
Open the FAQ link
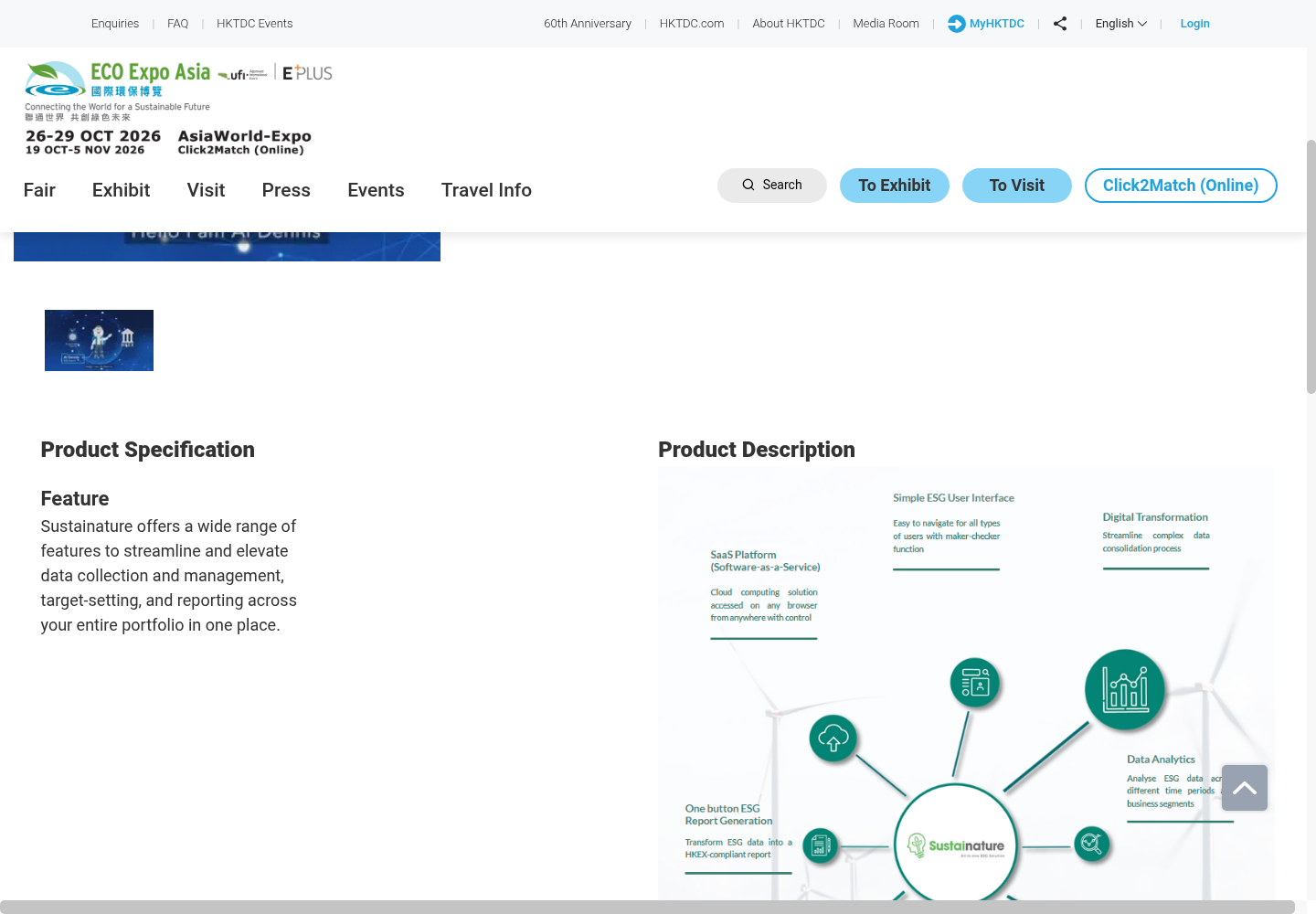coord(178,24)
